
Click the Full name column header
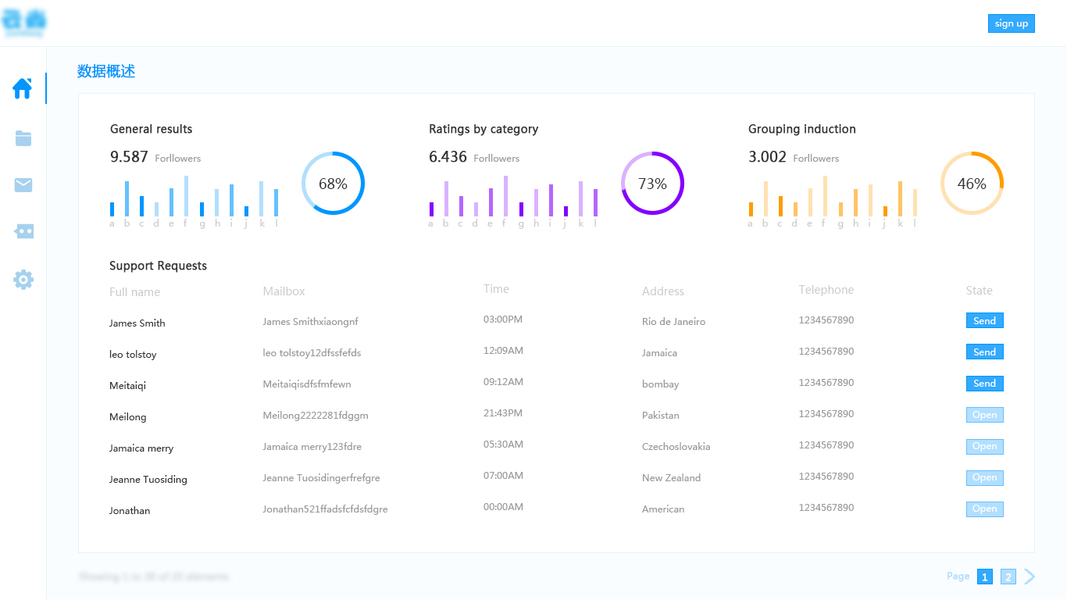[x=135, y=292]
